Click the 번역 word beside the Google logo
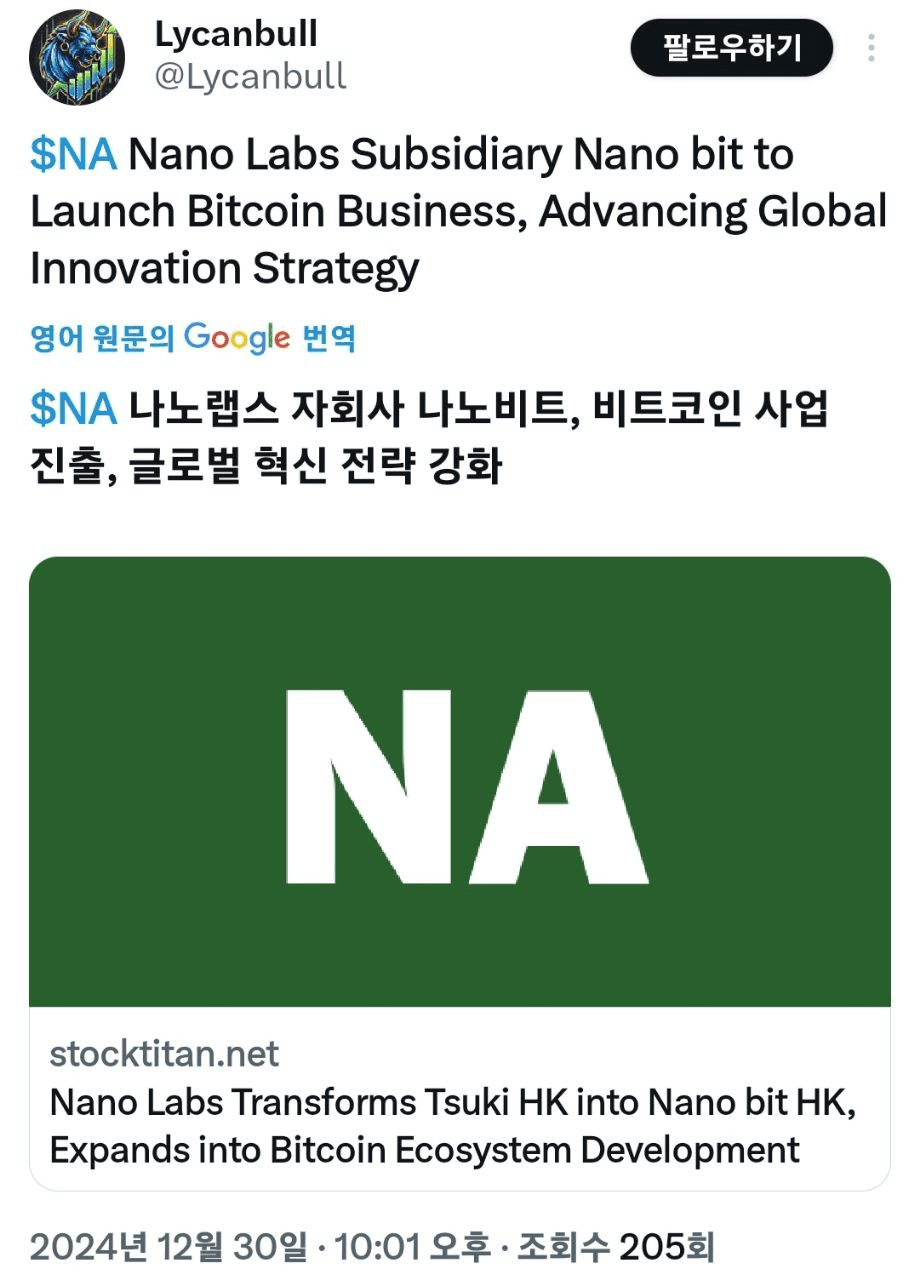The image size is (919, 1280). click(x=328, y=339)
